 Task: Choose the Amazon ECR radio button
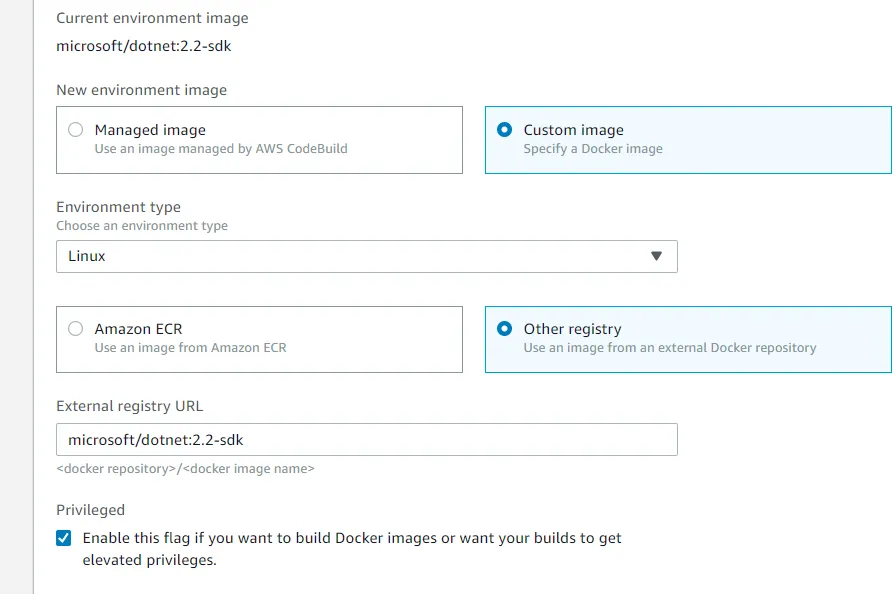[x=75, y=329]
